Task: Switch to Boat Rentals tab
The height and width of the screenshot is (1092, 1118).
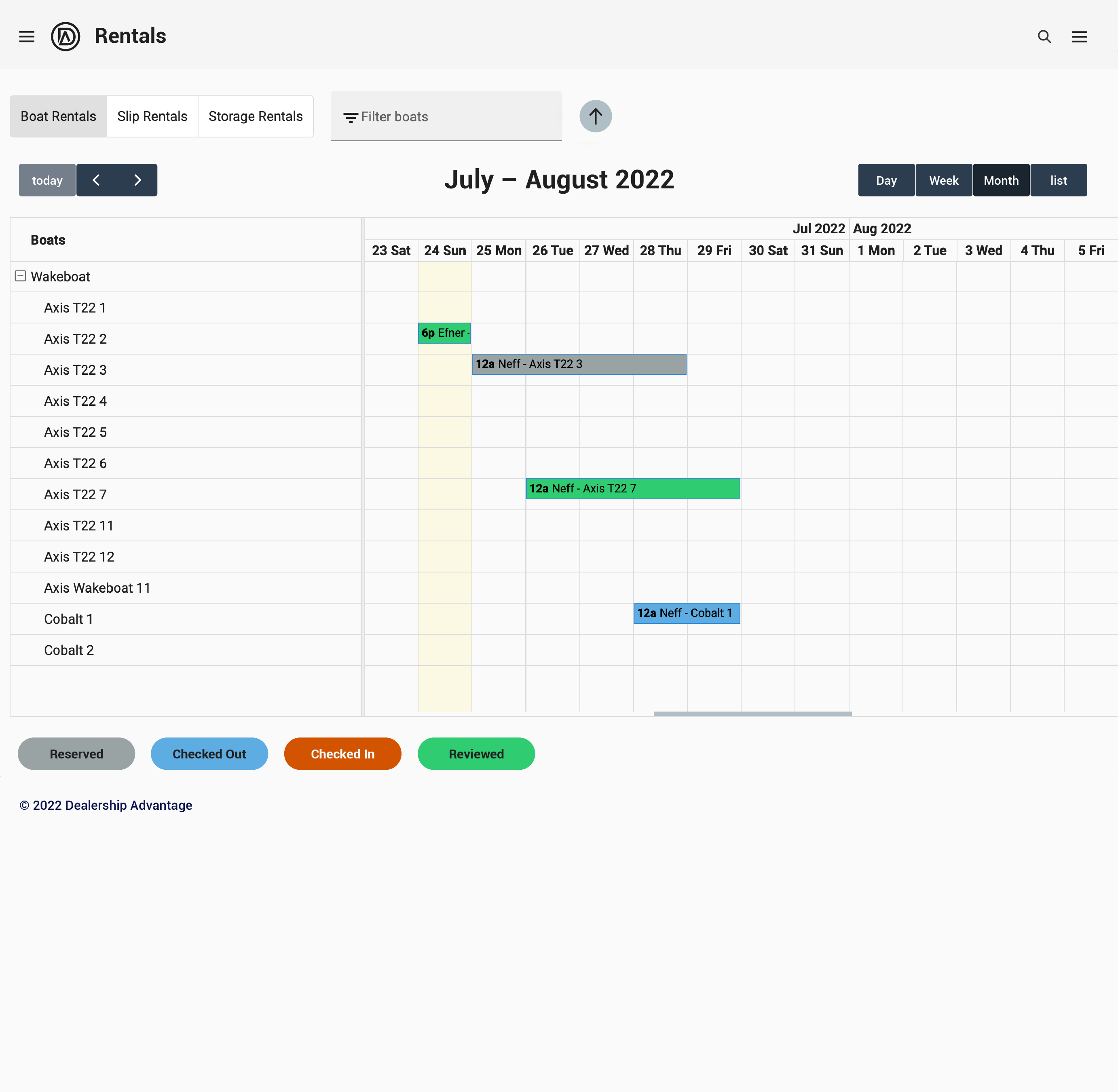Action: (59, 116)
